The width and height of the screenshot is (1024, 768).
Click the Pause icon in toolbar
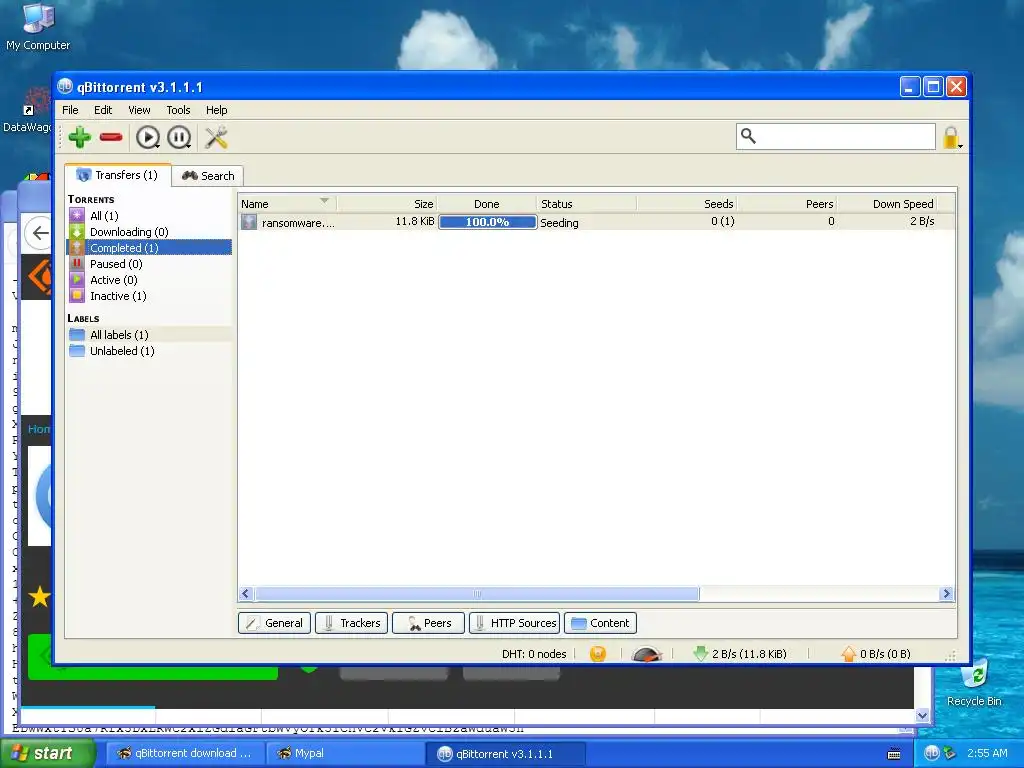click(179, 137)
